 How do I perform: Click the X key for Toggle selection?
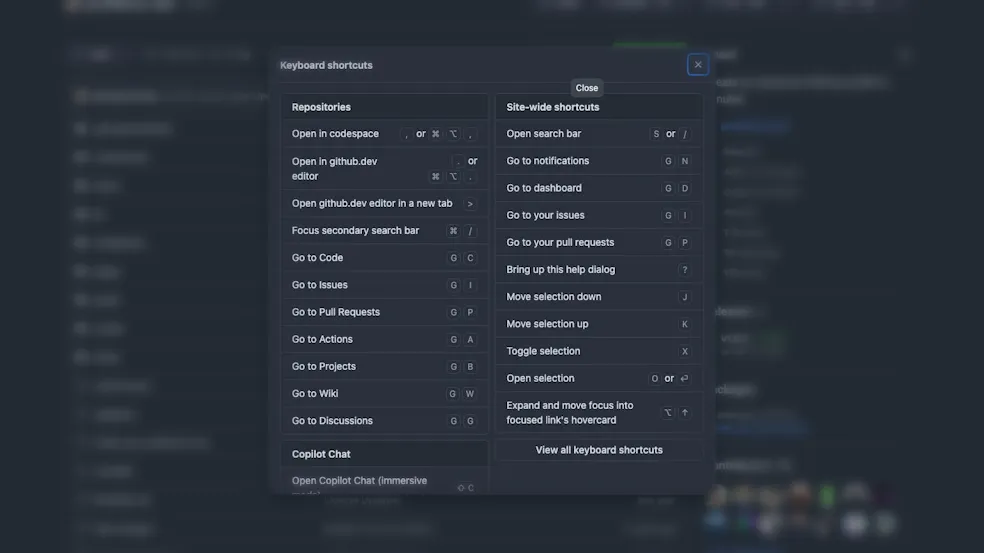point(685,352)
